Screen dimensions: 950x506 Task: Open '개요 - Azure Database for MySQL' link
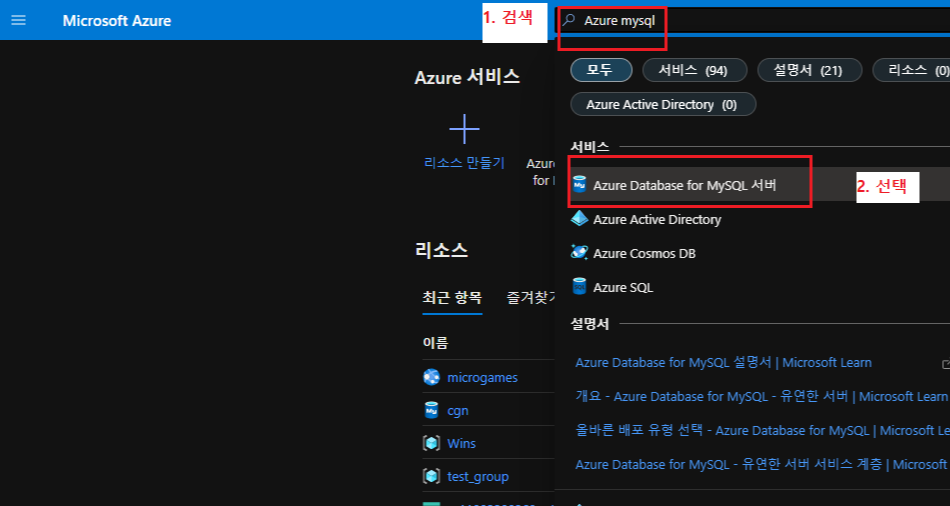click(x=762, y=396)
